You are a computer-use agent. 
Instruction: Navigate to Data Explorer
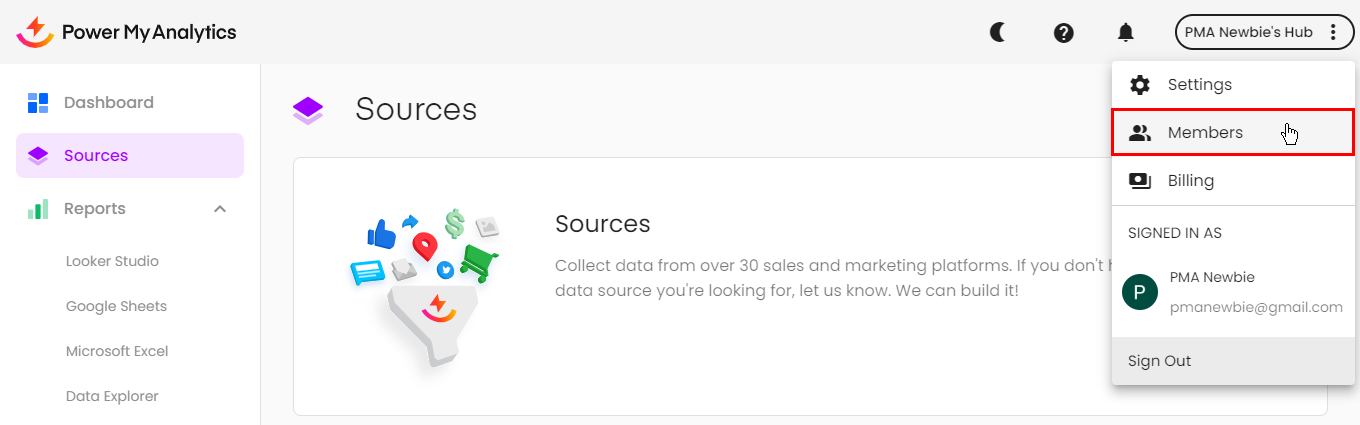(x=112, y=396)
